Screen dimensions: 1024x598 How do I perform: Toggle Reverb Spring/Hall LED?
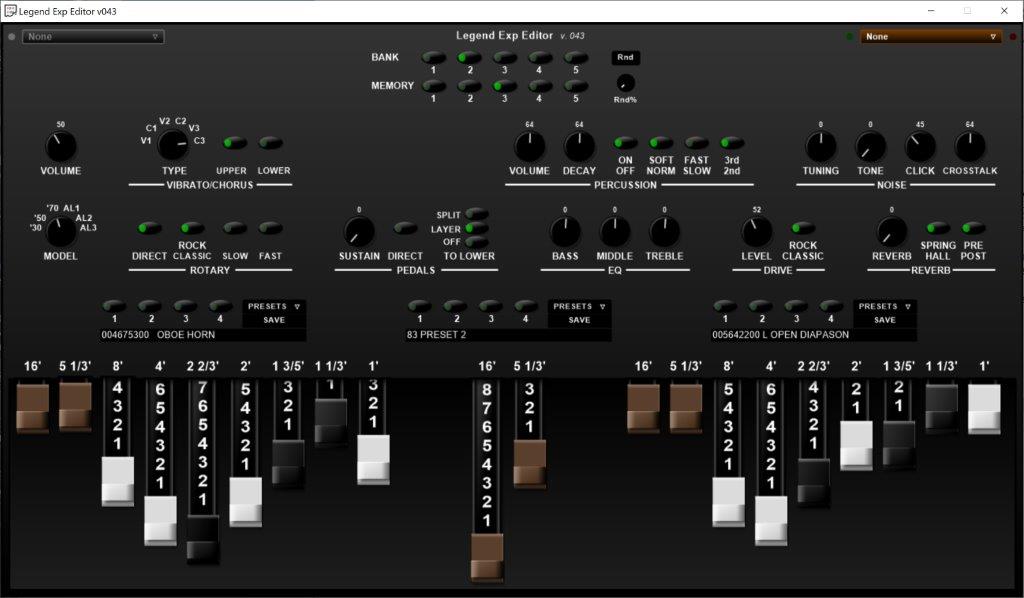938,228
